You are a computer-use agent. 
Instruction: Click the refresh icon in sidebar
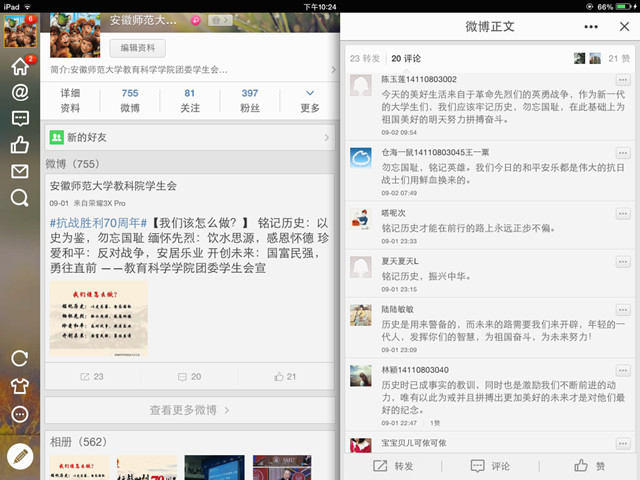(x=19, y=358)
